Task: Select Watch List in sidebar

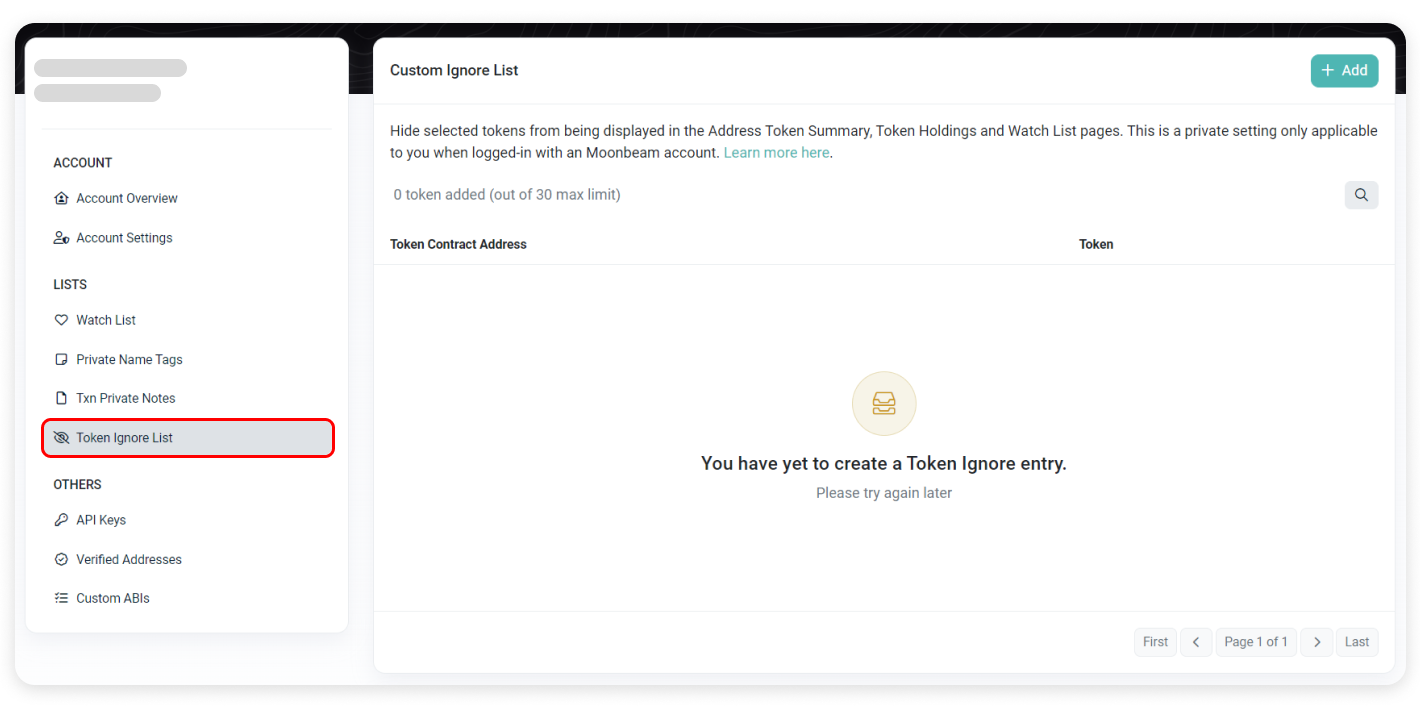Action: tap(106, 320)
